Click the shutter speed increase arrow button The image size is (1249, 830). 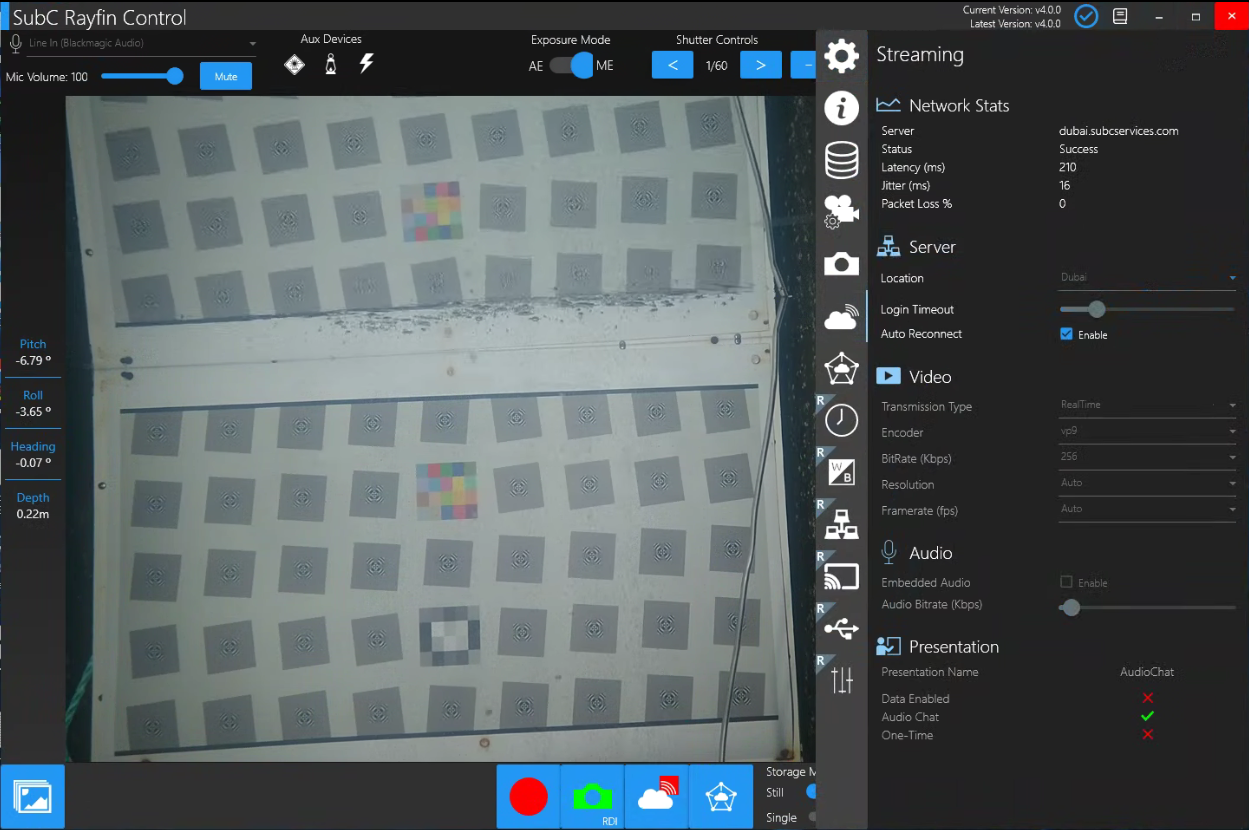point(760,65)
